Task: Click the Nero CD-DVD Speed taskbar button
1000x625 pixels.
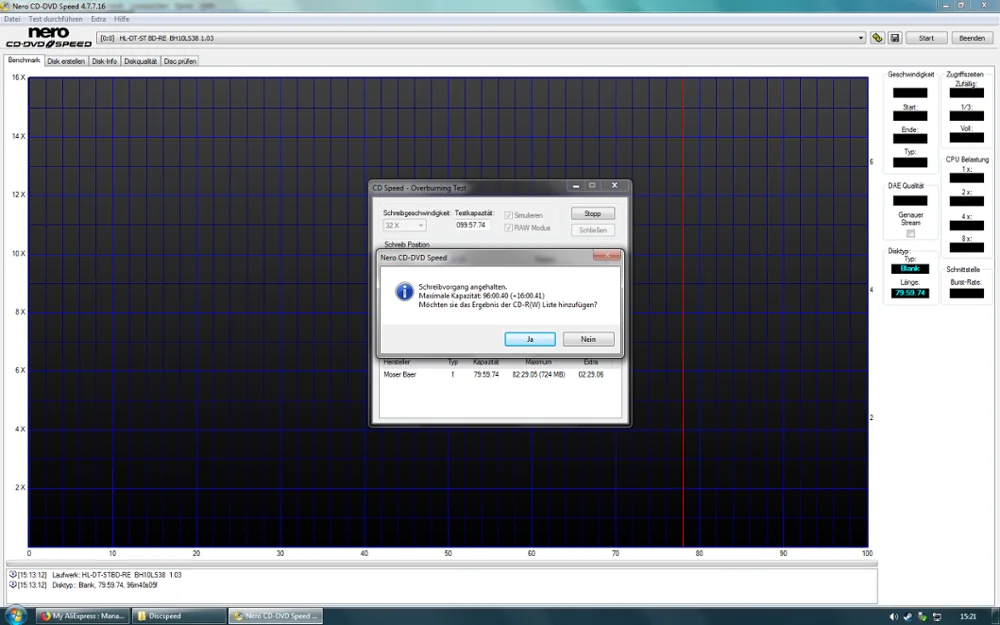Action: 276,616
